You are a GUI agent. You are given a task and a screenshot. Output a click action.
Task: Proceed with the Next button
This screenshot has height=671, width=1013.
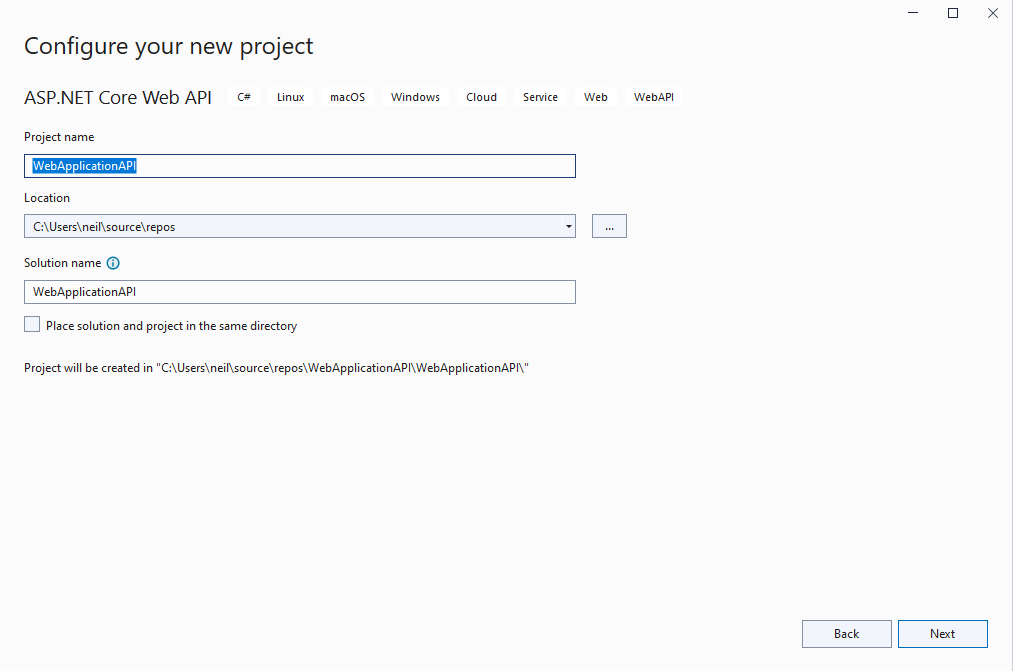942,634
